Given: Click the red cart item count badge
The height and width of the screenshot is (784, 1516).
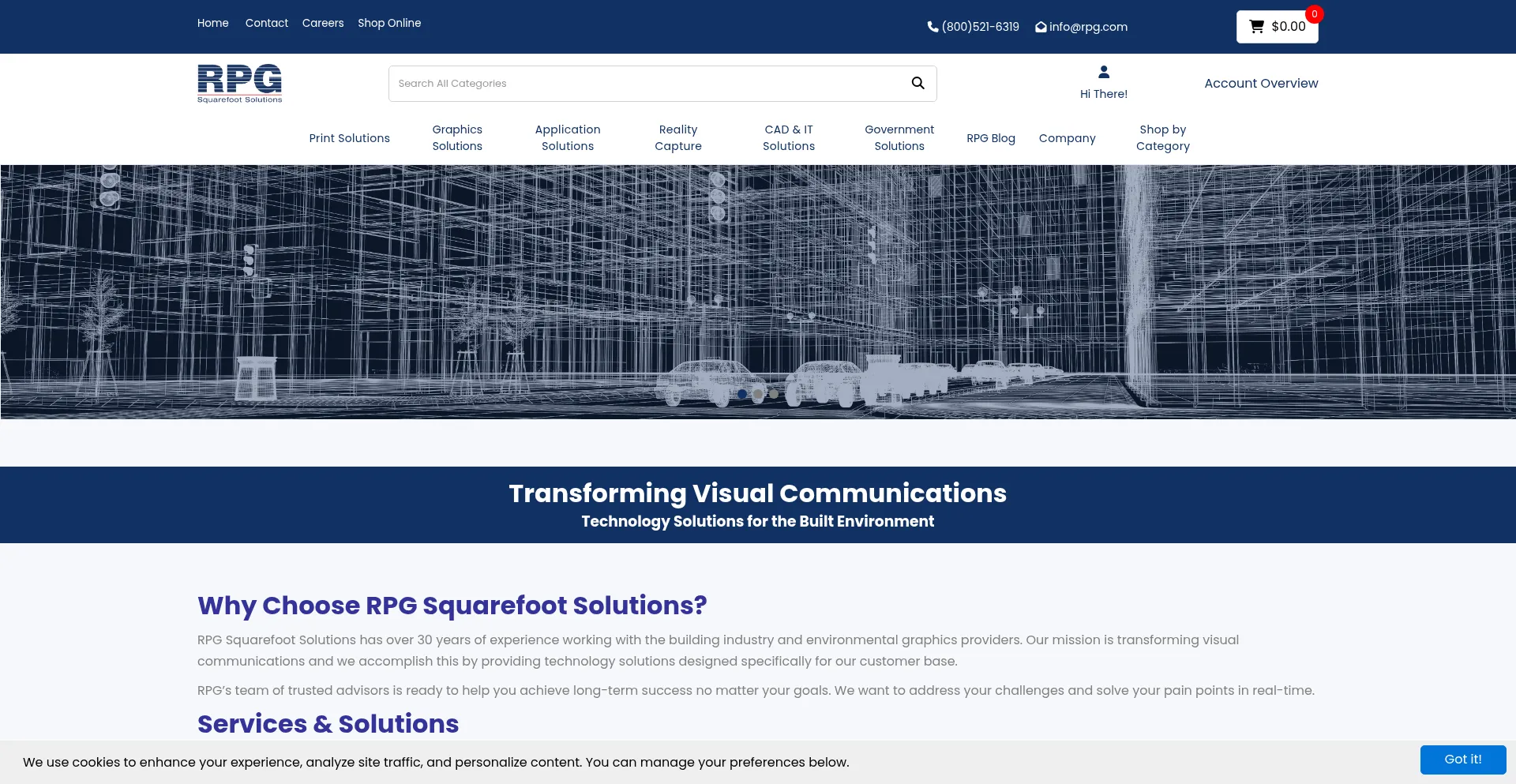Looking at the screenshot, I should tap(1315, 14).
